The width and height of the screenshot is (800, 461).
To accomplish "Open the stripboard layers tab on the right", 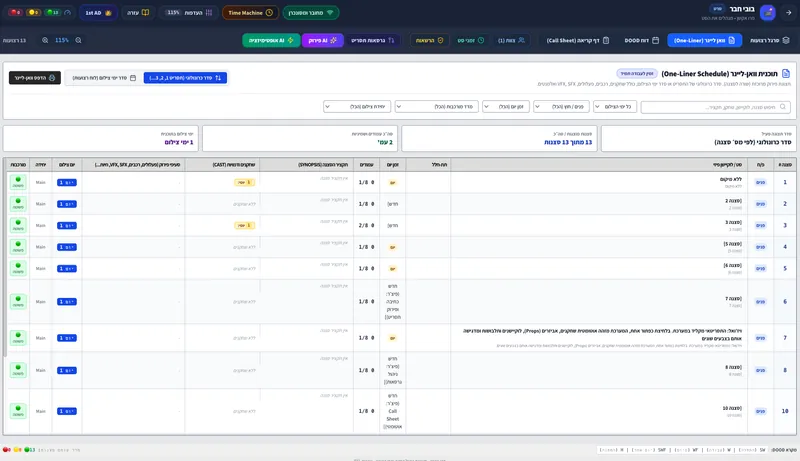I will pos(769,40).
